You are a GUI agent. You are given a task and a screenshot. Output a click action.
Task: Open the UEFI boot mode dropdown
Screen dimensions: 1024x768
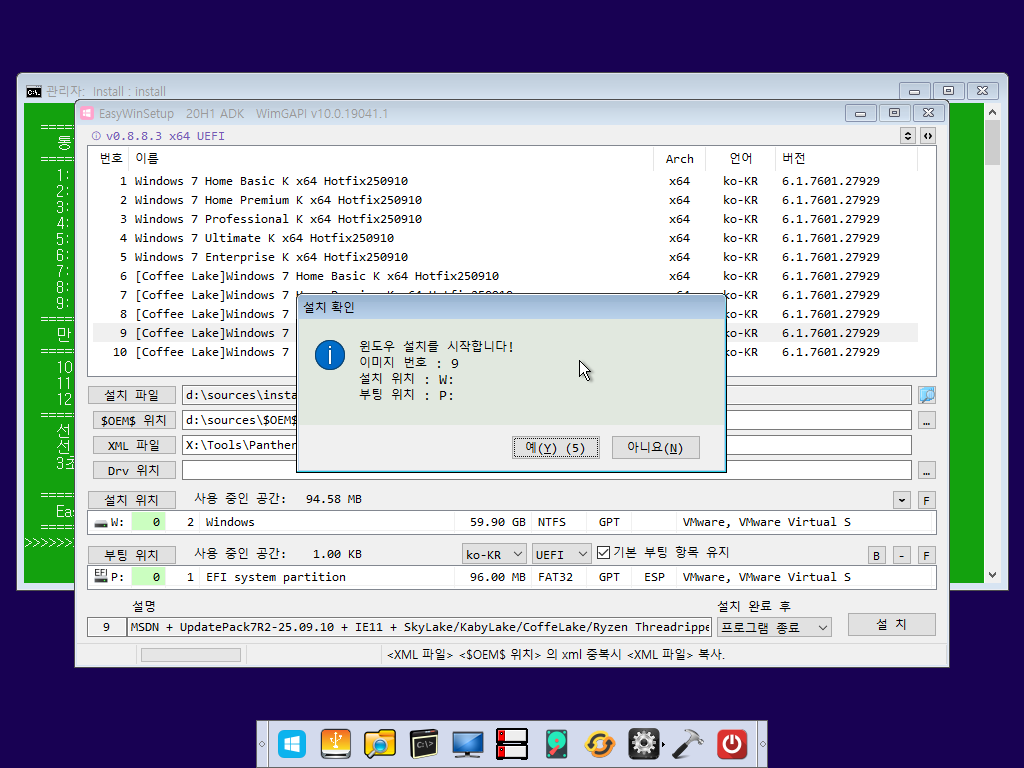[x=562, y=554]
